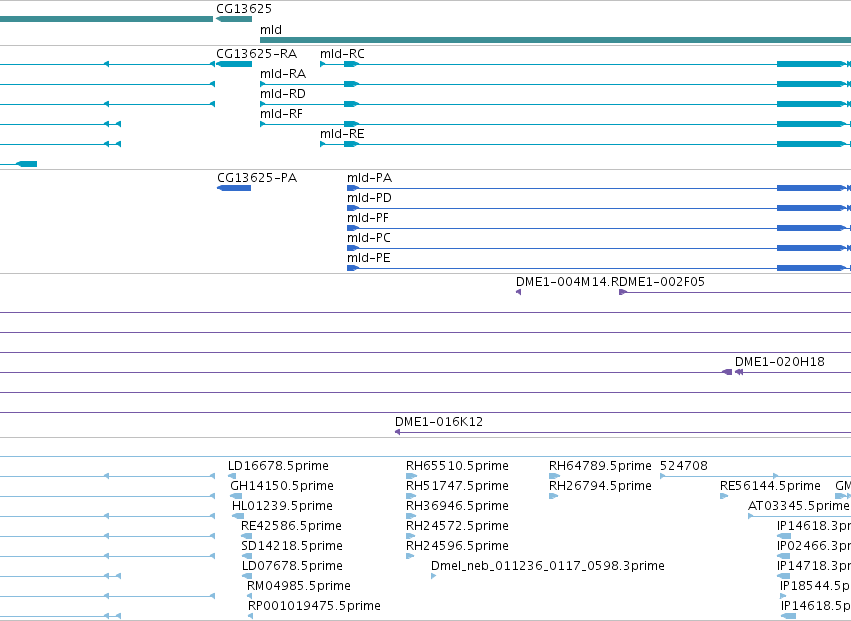Select the mld-PF protein label

367,218
